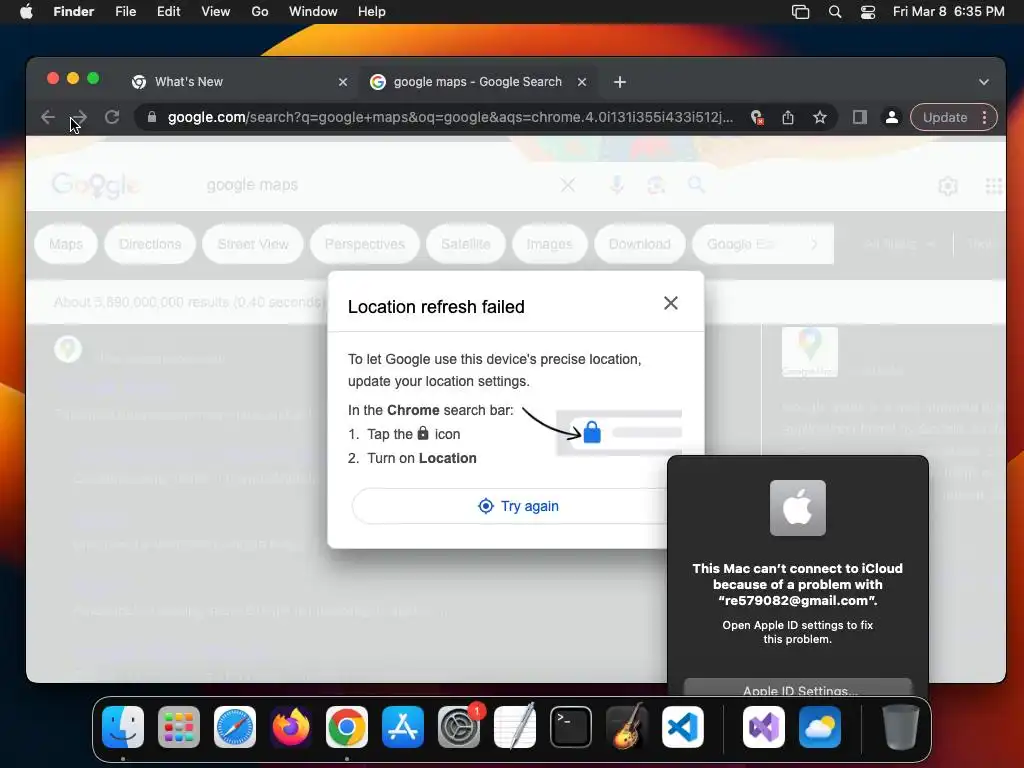Open the View menu
This screenshot has width=1024, height=768.
[216, 12]
